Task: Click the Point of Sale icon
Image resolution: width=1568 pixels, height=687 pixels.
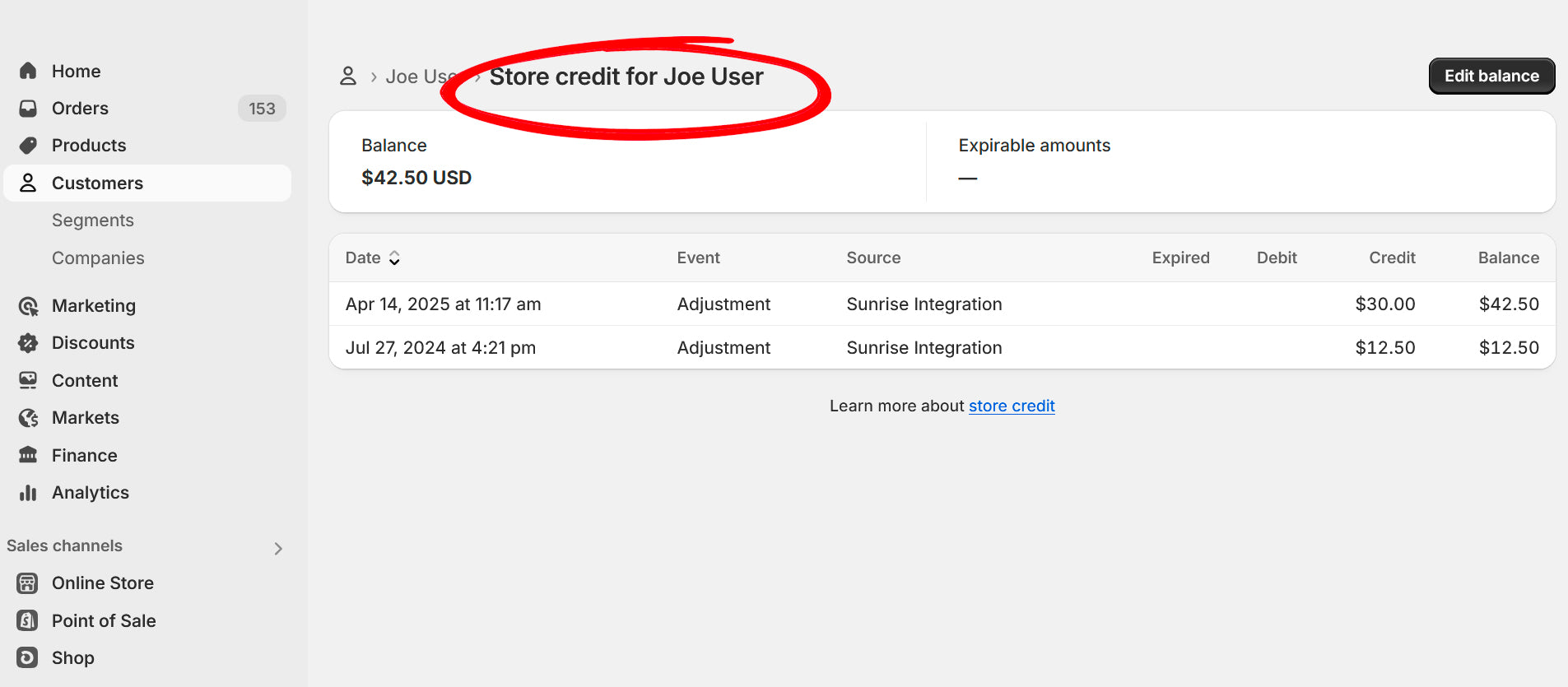Action: pos(28,620)
